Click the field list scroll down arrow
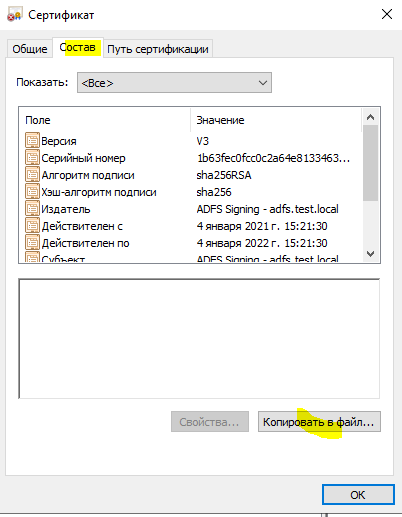This screenshot has height=517, width=402. click(x=370, y=254)
